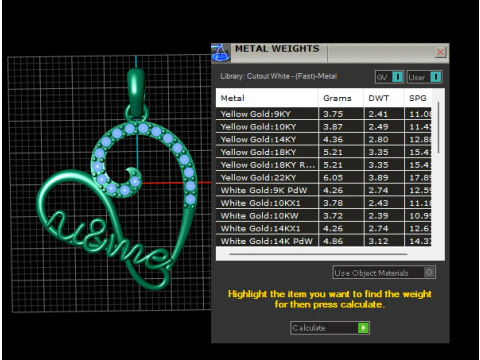Select the White Gold:14K PdW row
The image size is (480, 360).
coord(324,241)
